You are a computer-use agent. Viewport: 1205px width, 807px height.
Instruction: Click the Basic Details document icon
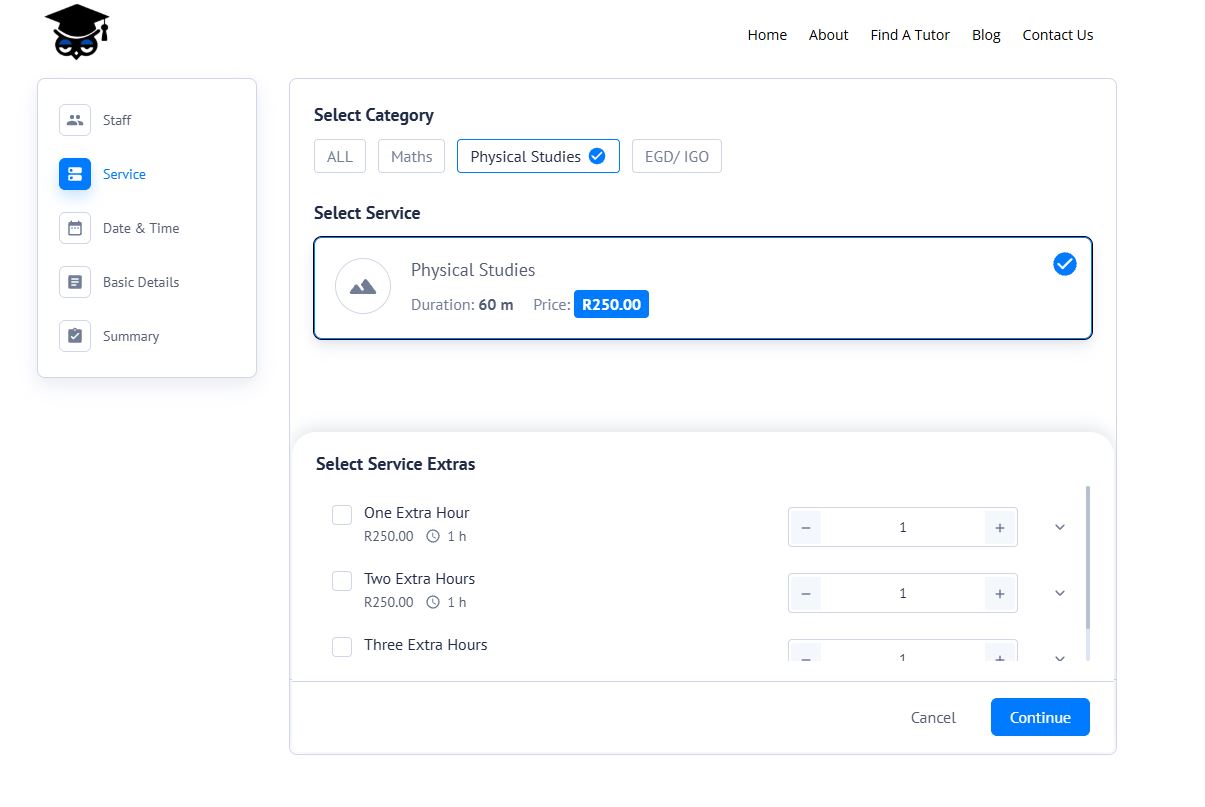tap(75, 282)
